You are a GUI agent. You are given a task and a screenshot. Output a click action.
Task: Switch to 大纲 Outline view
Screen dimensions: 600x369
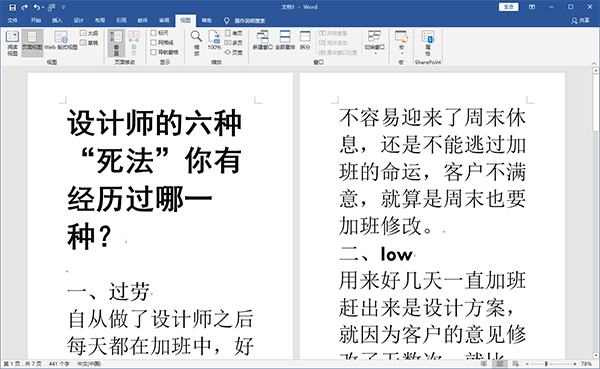(x=89, y=33)
